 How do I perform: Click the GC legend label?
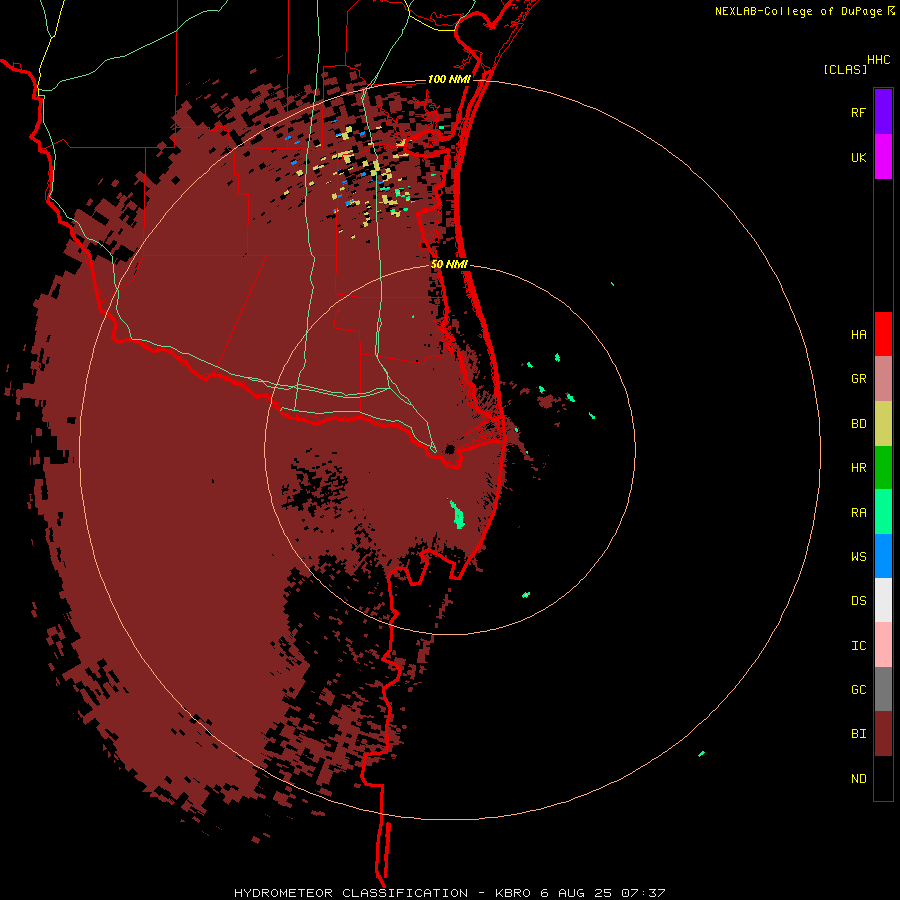(858, 690)
